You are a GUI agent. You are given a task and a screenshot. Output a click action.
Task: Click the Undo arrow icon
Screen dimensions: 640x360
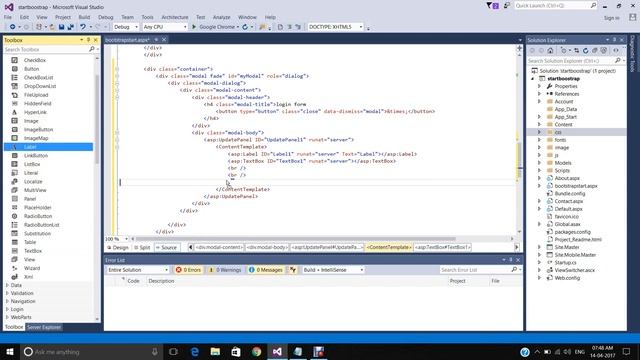[x=83, y=27]
